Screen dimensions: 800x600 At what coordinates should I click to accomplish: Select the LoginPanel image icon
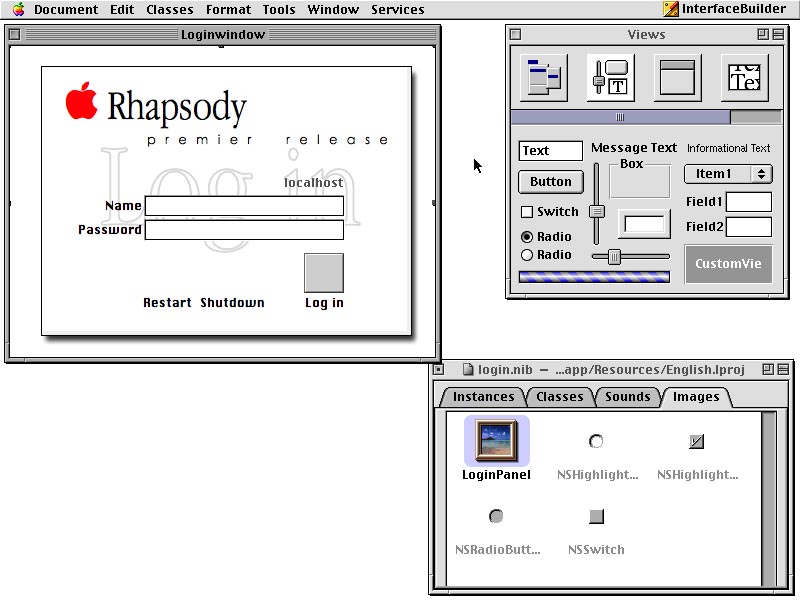[496, 440]
